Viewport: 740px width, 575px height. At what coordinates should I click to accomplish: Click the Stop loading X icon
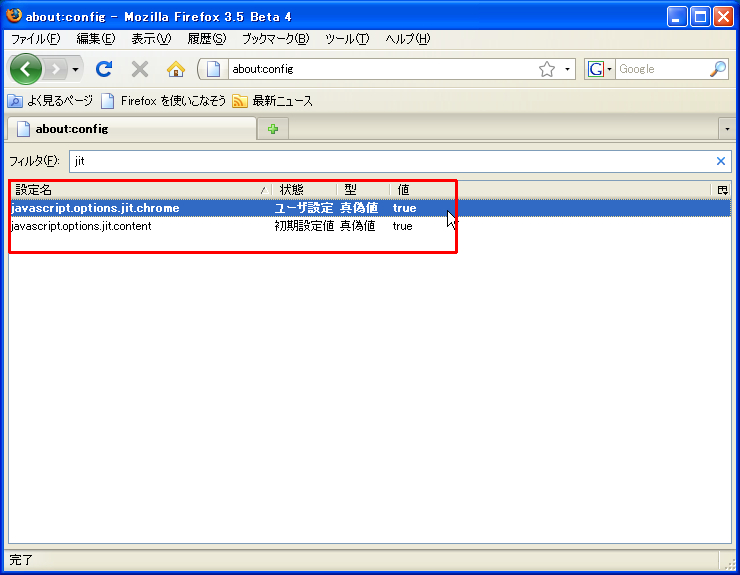(x=140, y=69)
